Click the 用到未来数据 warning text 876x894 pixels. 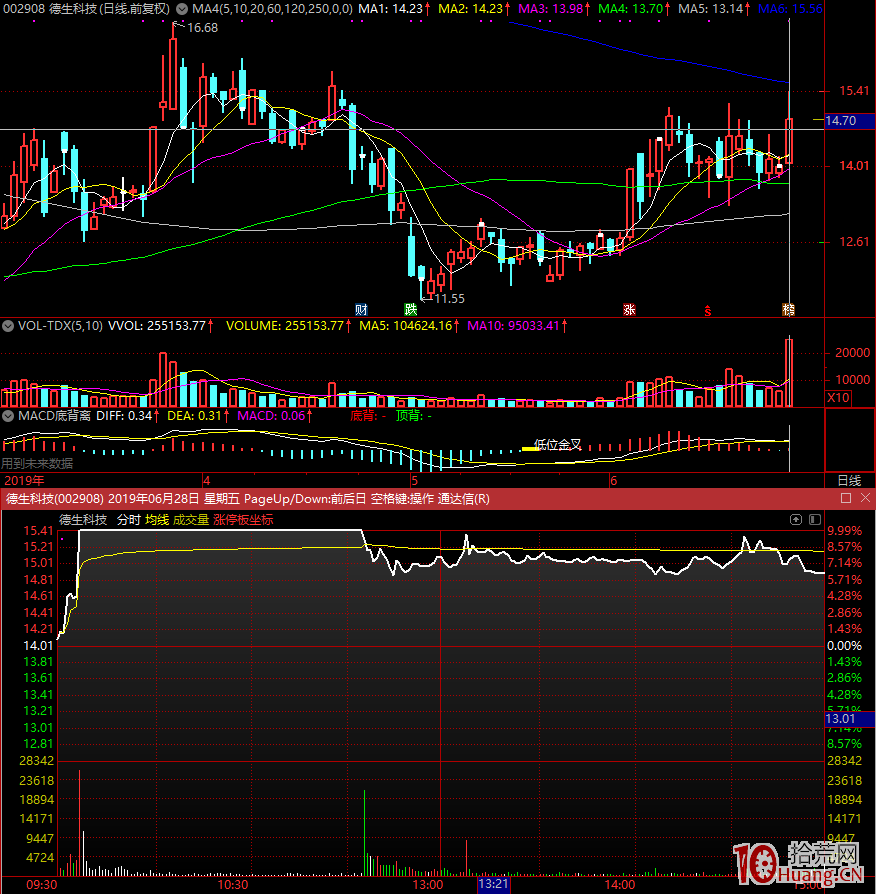coord(37,463)
